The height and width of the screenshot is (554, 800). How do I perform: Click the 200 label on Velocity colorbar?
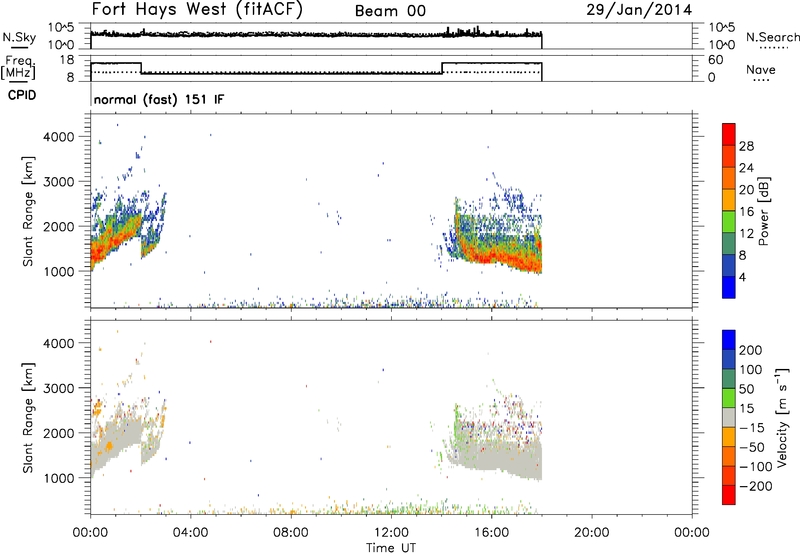tap(751, 350)
